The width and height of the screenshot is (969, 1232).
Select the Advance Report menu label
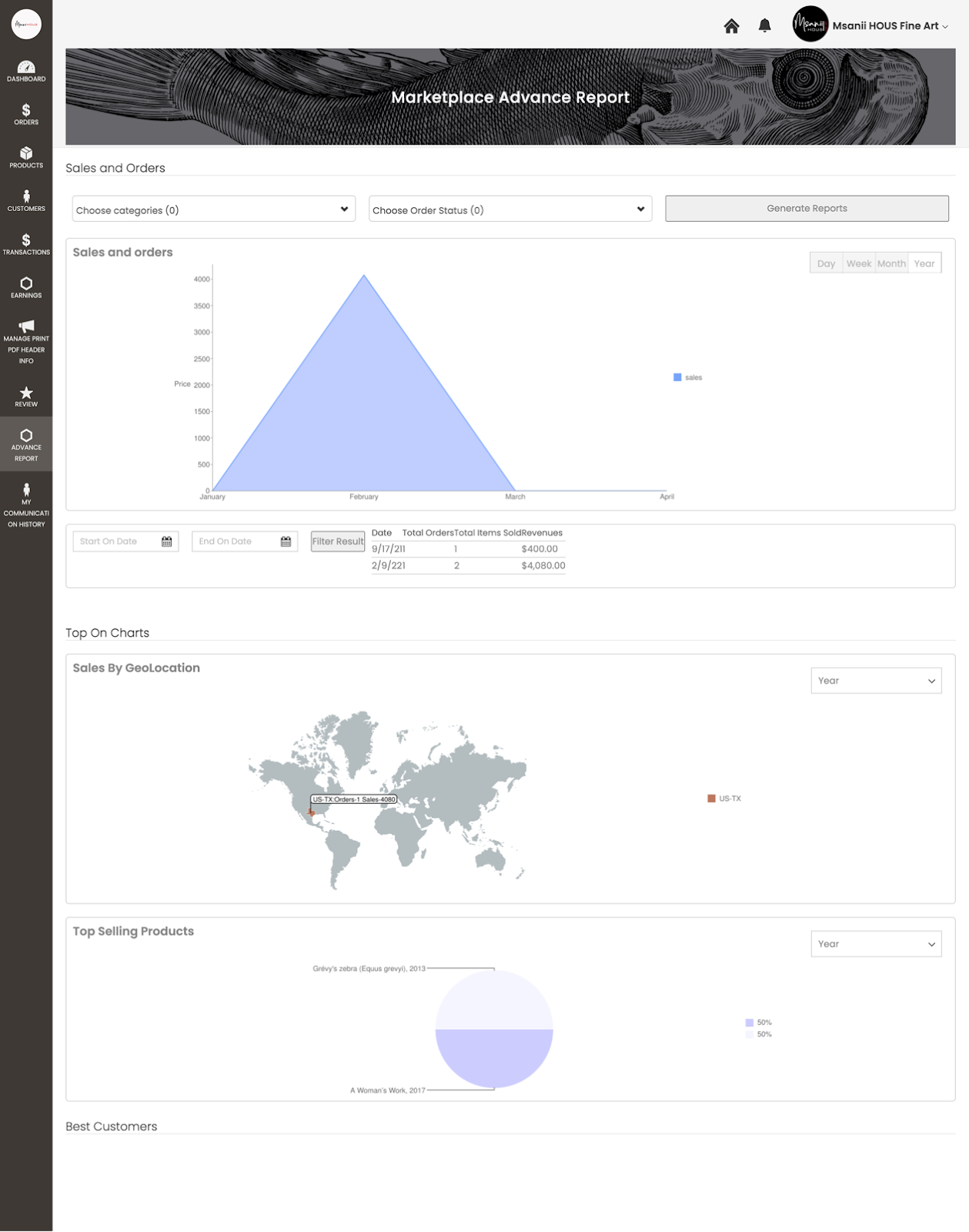26,453
